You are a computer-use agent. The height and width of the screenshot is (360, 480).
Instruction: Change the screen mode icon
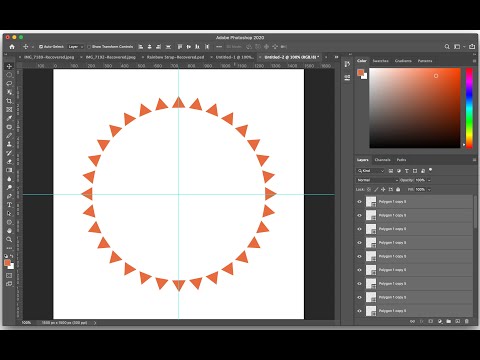pyautogui.click(x=9, y=284)
